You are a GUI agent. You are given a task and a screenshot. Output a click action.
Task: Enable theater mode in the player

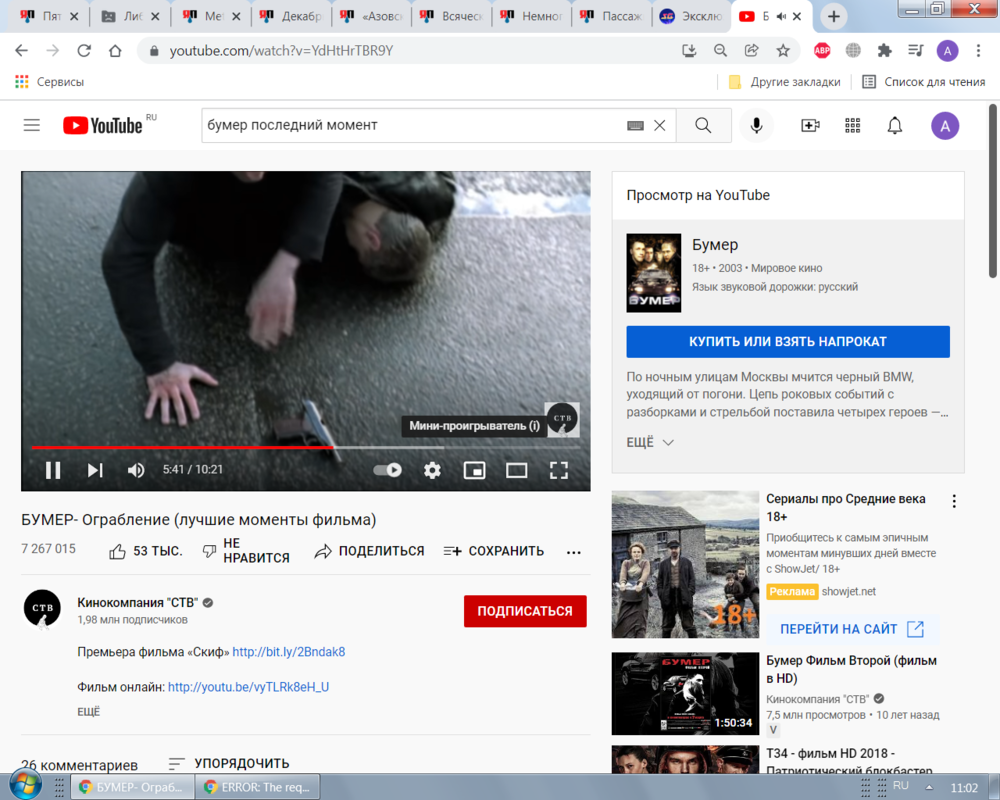click(517, 470)
